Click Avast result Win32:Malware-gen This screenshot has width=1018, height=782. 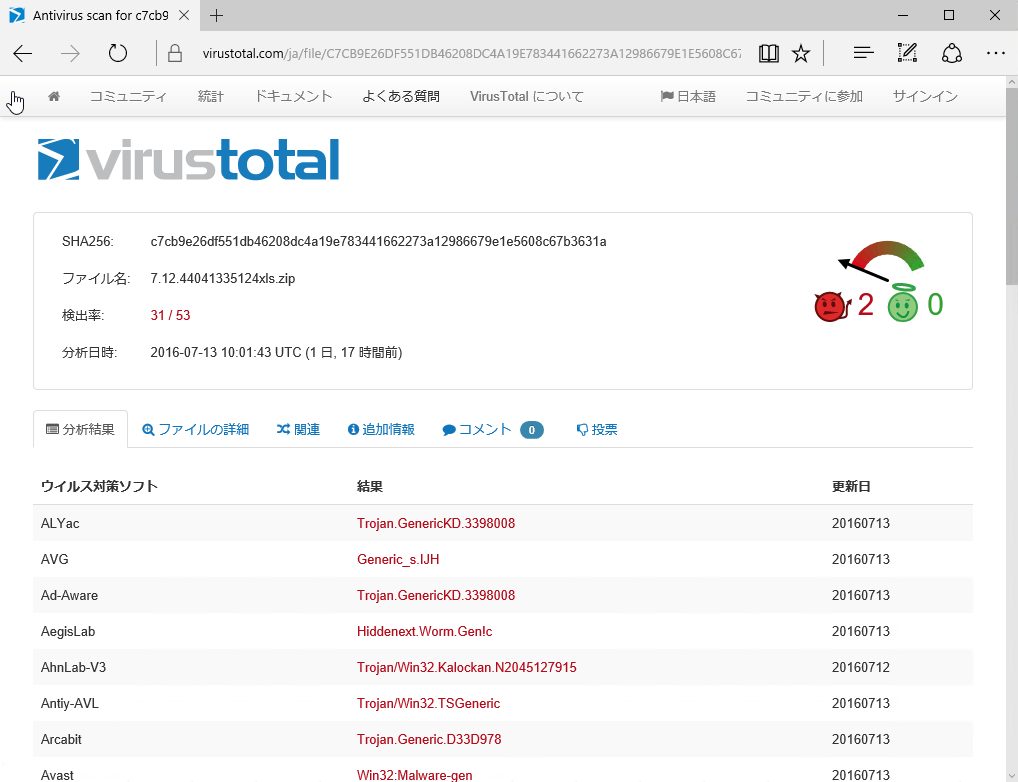coord(415,776)
